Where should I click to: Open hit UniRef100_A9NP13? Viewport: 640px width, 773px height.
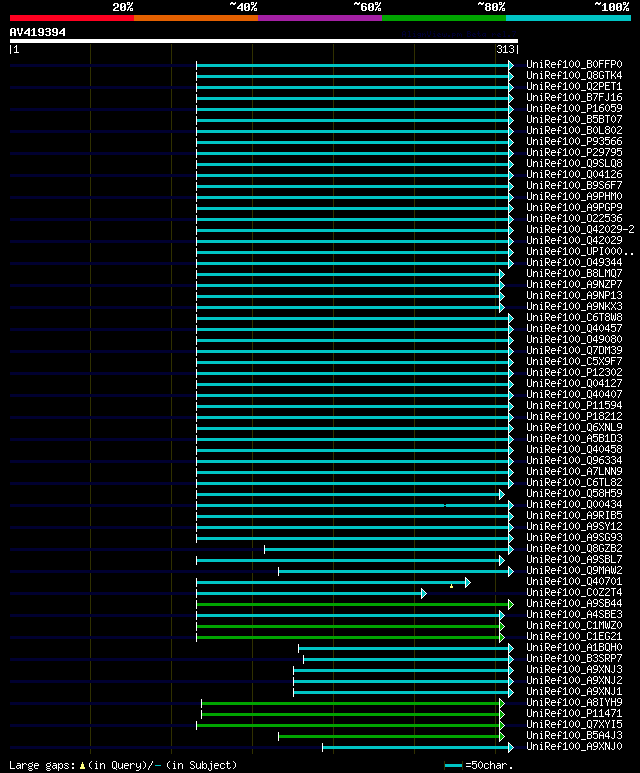pos(574,295)
